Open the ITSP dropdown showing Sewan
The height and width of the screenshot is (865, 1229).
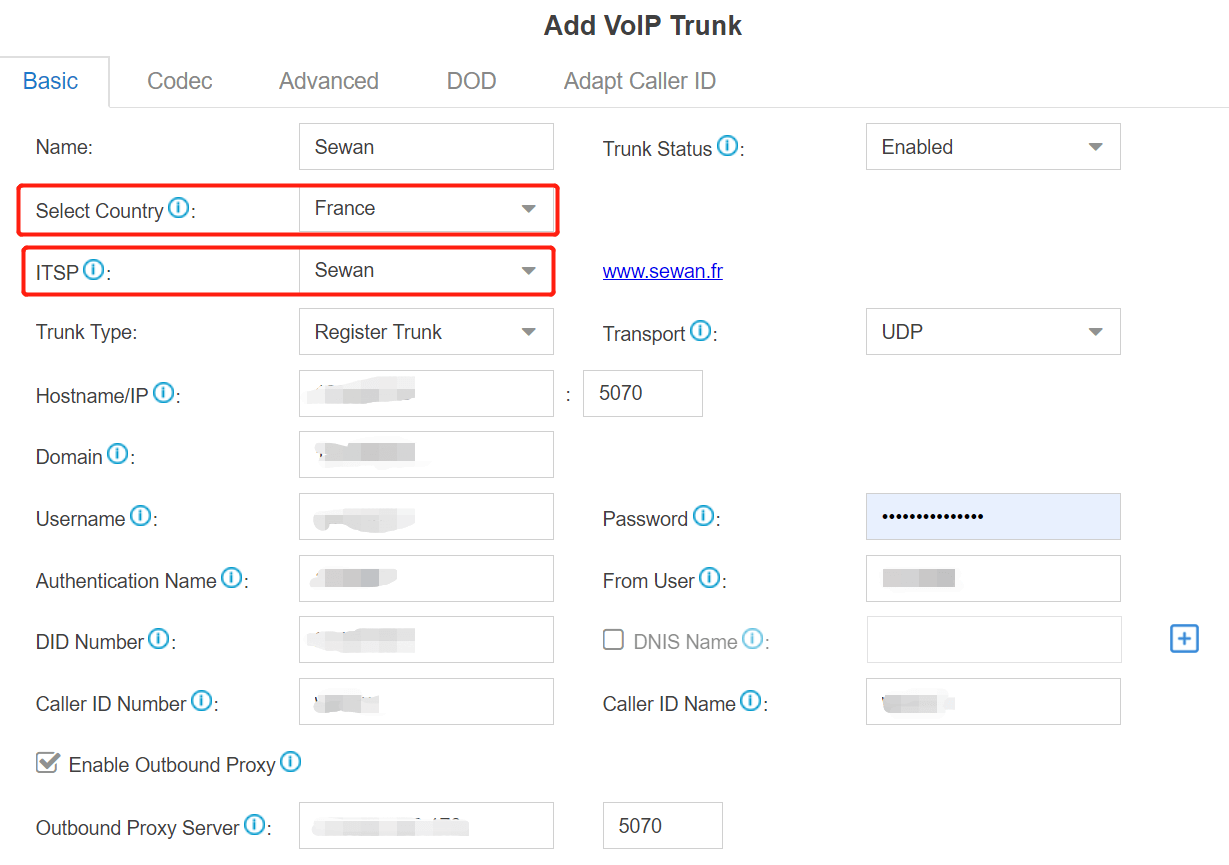click(x=426, y=270)
